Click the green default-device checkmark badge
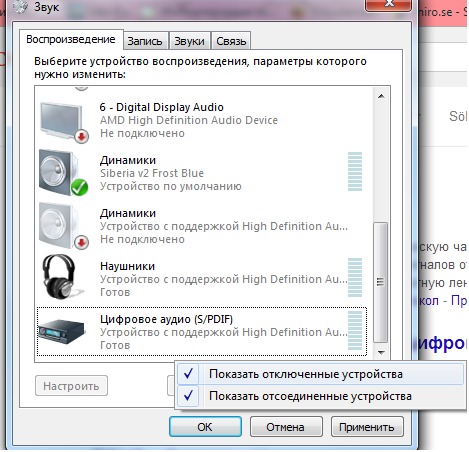The image size is (469, 452). (79, 187)
